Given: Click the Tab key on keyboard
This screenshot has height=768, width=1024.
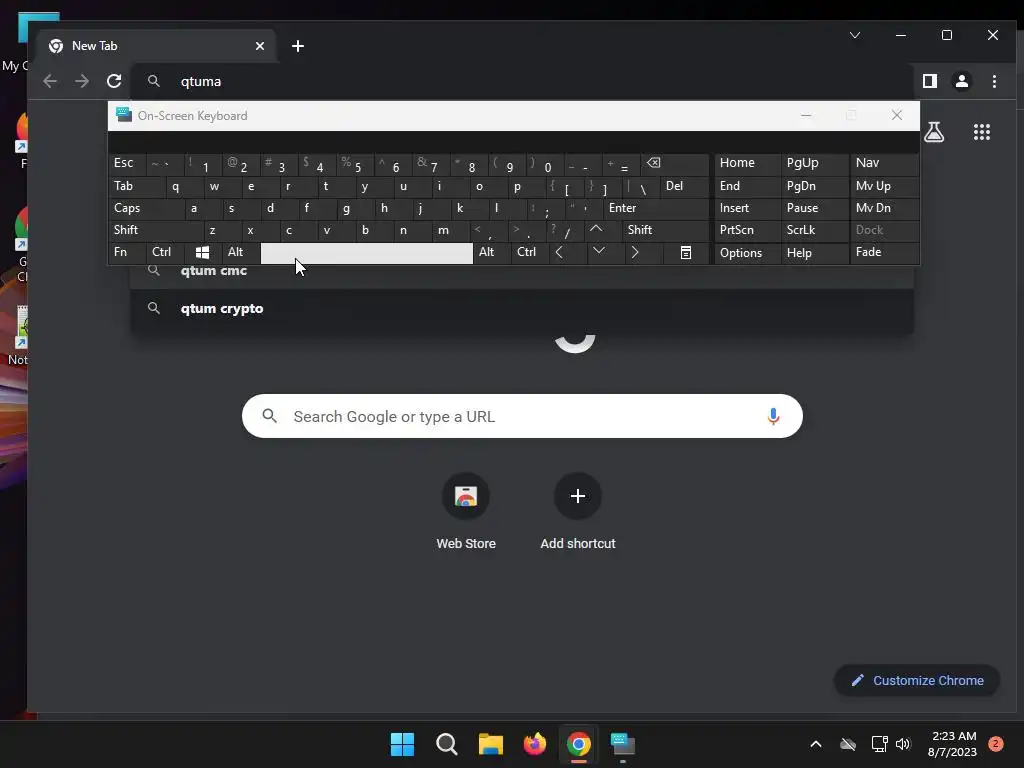Looking at the screenshot, I should pyautogui.click(x=136, y=187).
